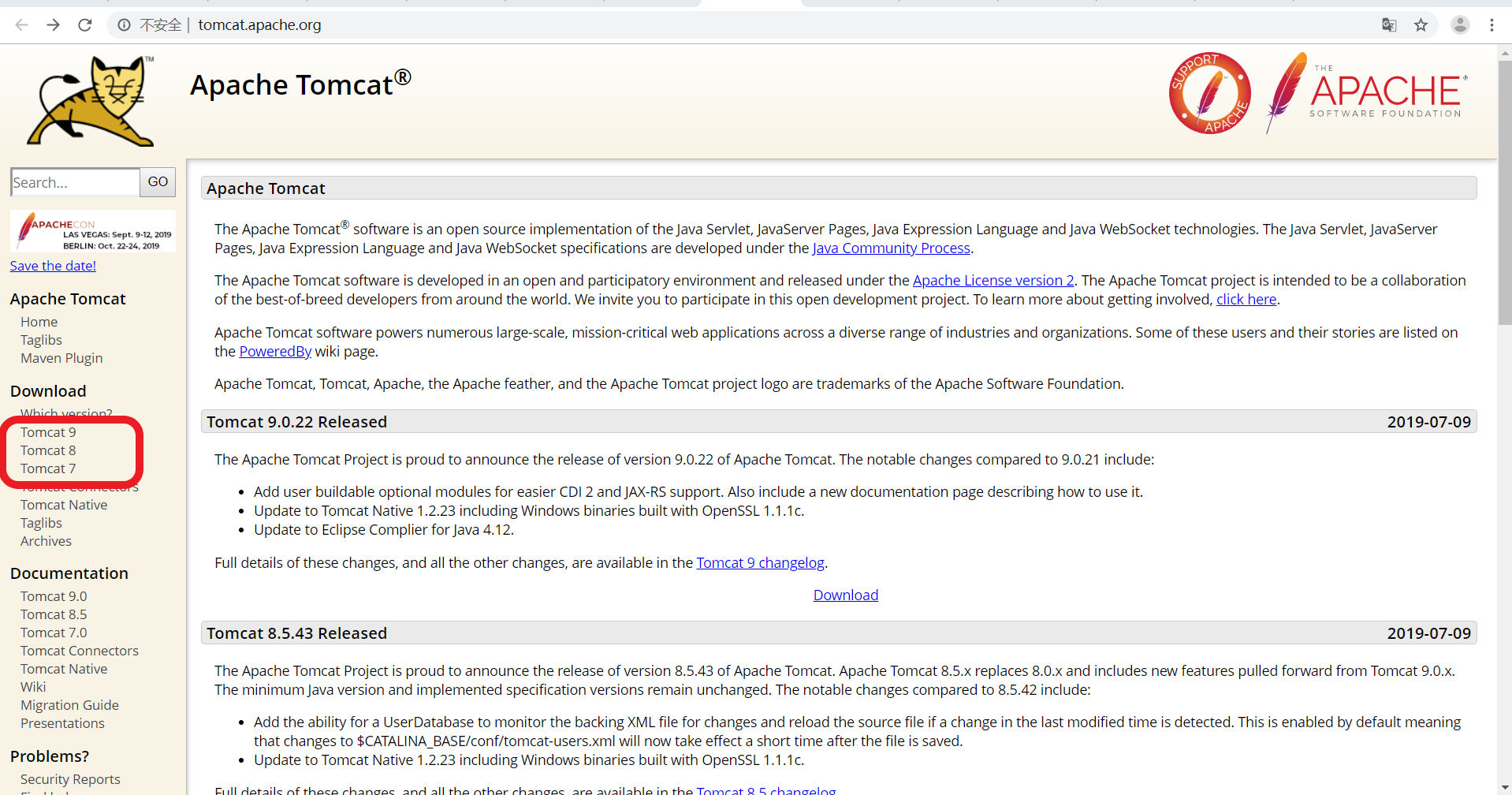
Task: Click the browser forward arrow icon
Action: click(53, 25)
